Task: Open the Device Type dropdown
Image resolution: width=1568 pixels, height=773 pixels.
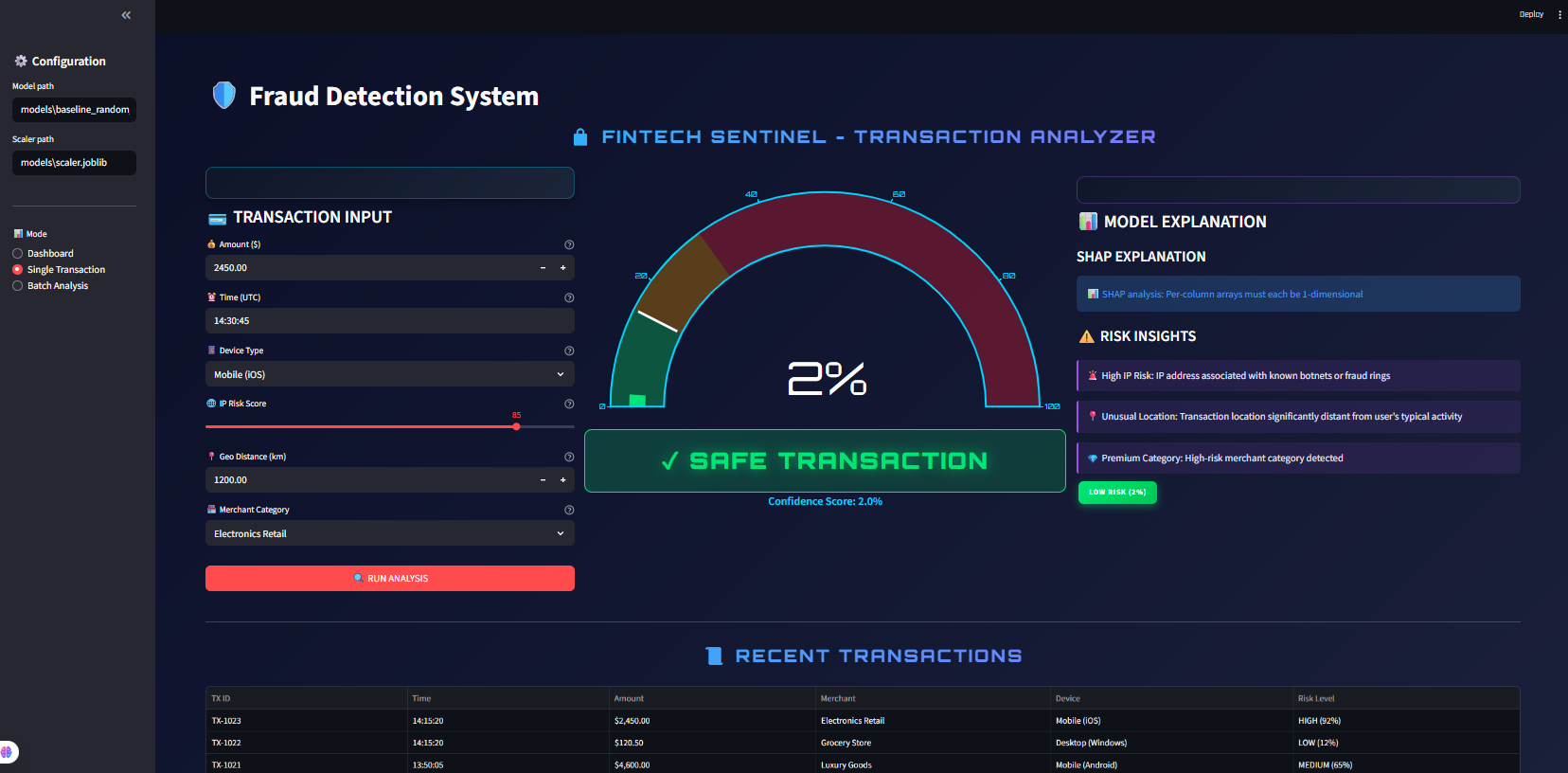Action: pos(390,374)
